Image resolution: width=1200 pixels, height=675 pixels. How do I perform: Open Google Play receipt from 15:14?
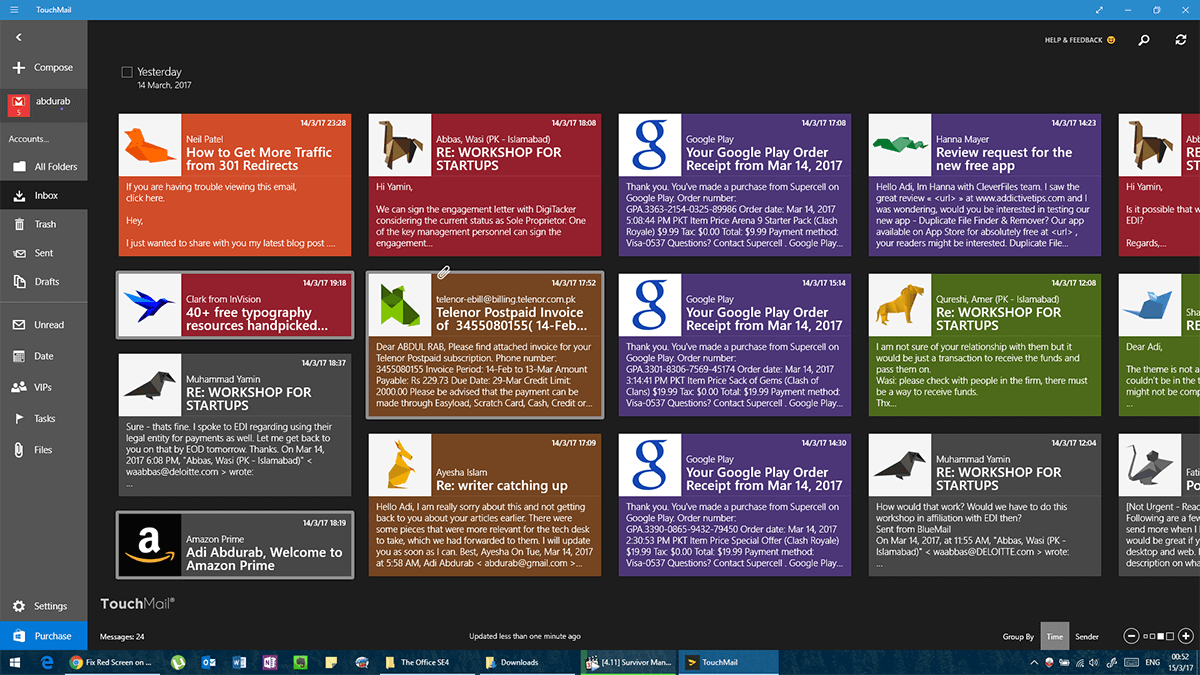pos(735,345)
